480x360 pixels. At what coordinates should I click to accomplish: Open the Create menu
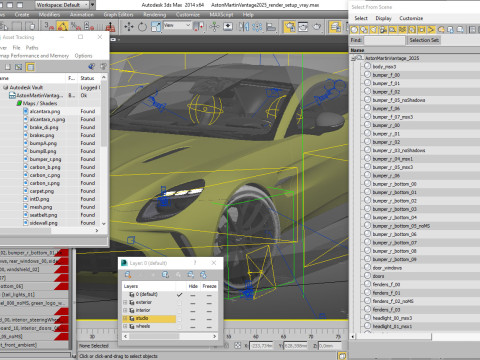coord(22,15)
